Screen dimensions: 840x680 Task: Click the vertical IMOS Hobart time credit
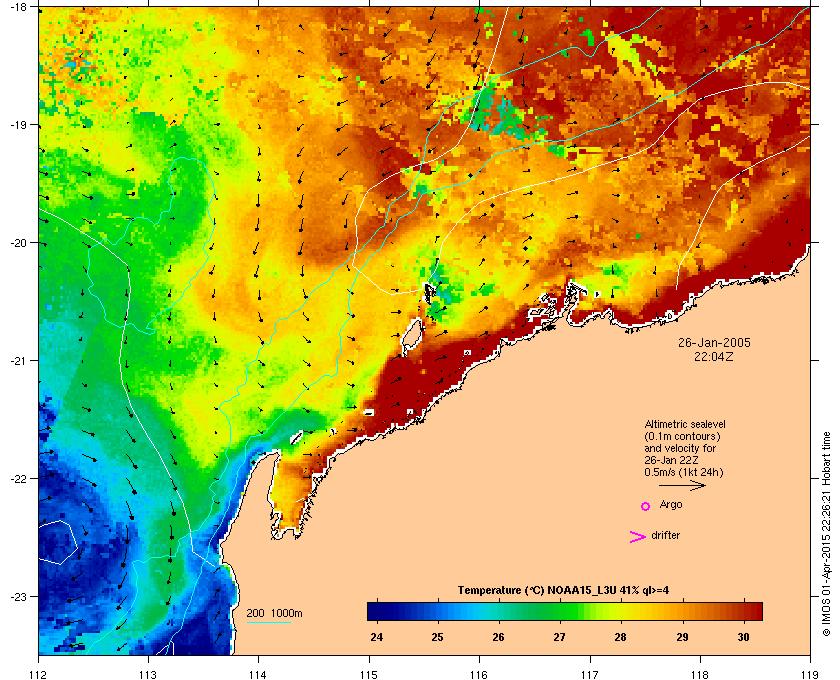pos(827,533)
